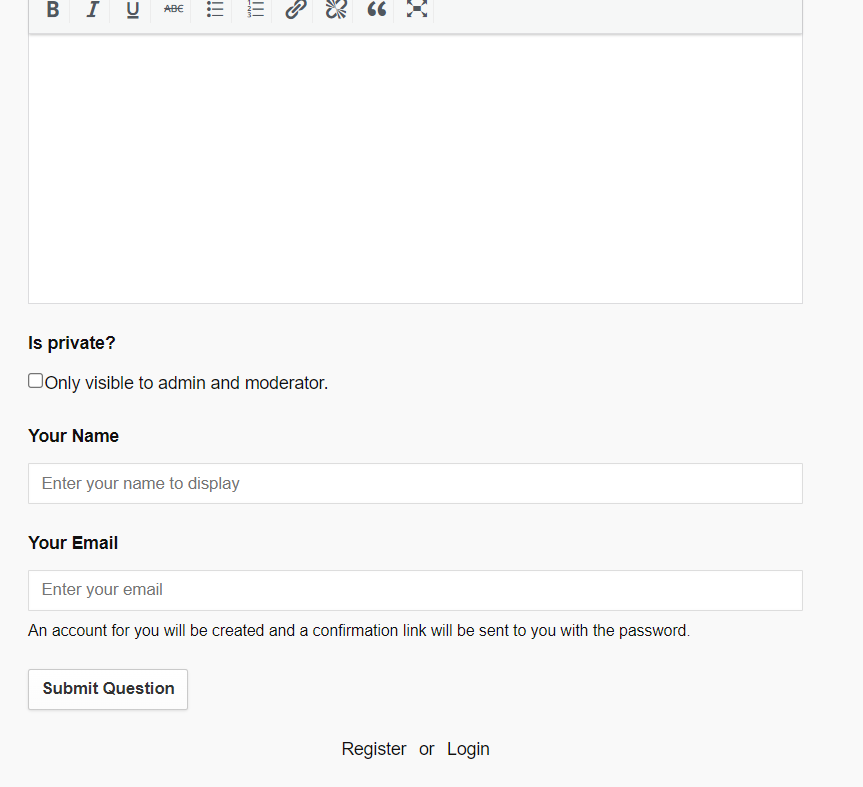Insert a bulleted list
The image size is (863, 787).
point(215,9)
